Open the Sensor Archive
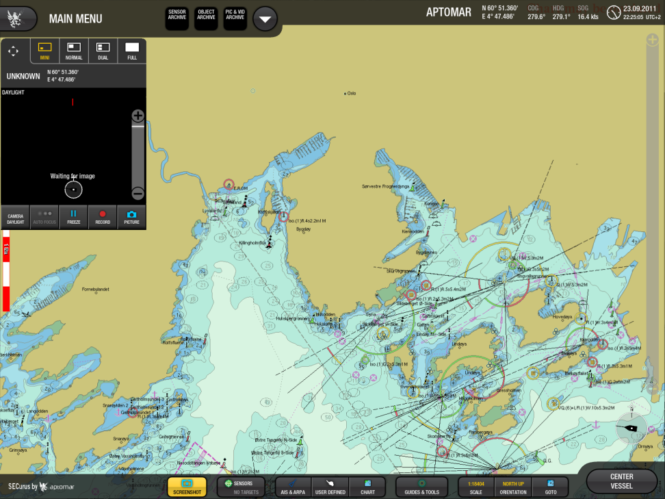This screenshot has height=499, width=665. [x=177, y=19]
